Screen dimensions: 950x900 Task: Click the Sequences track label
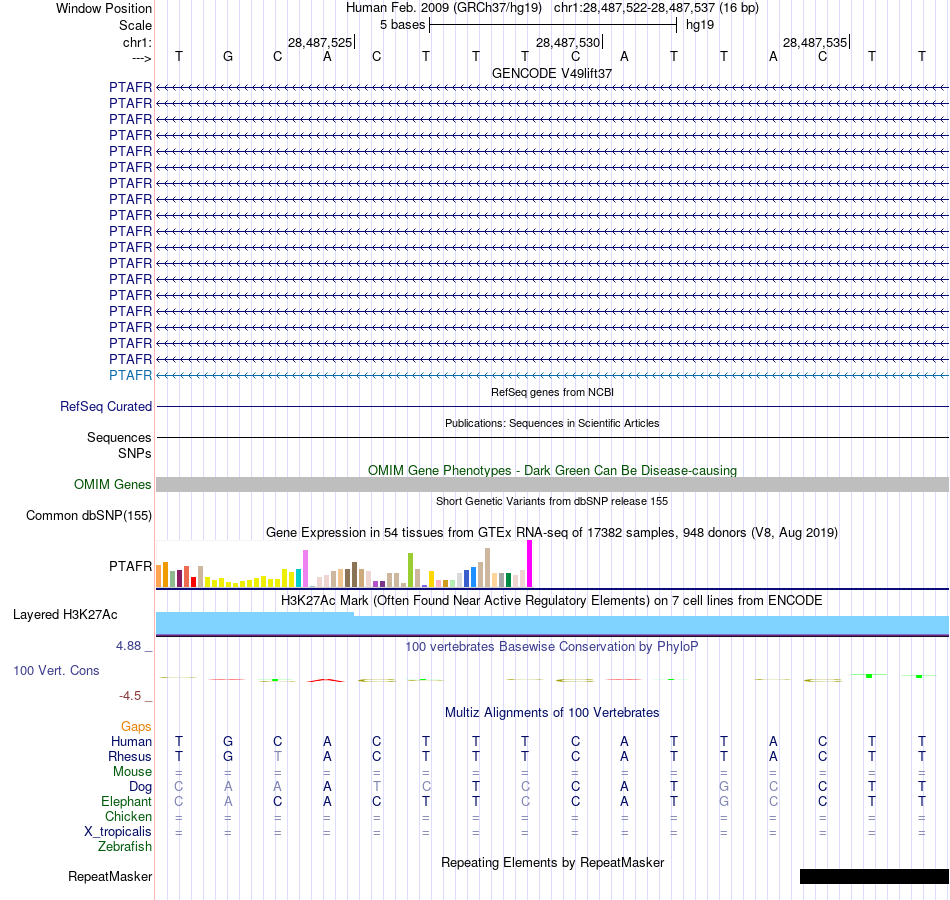click(119, 438)
